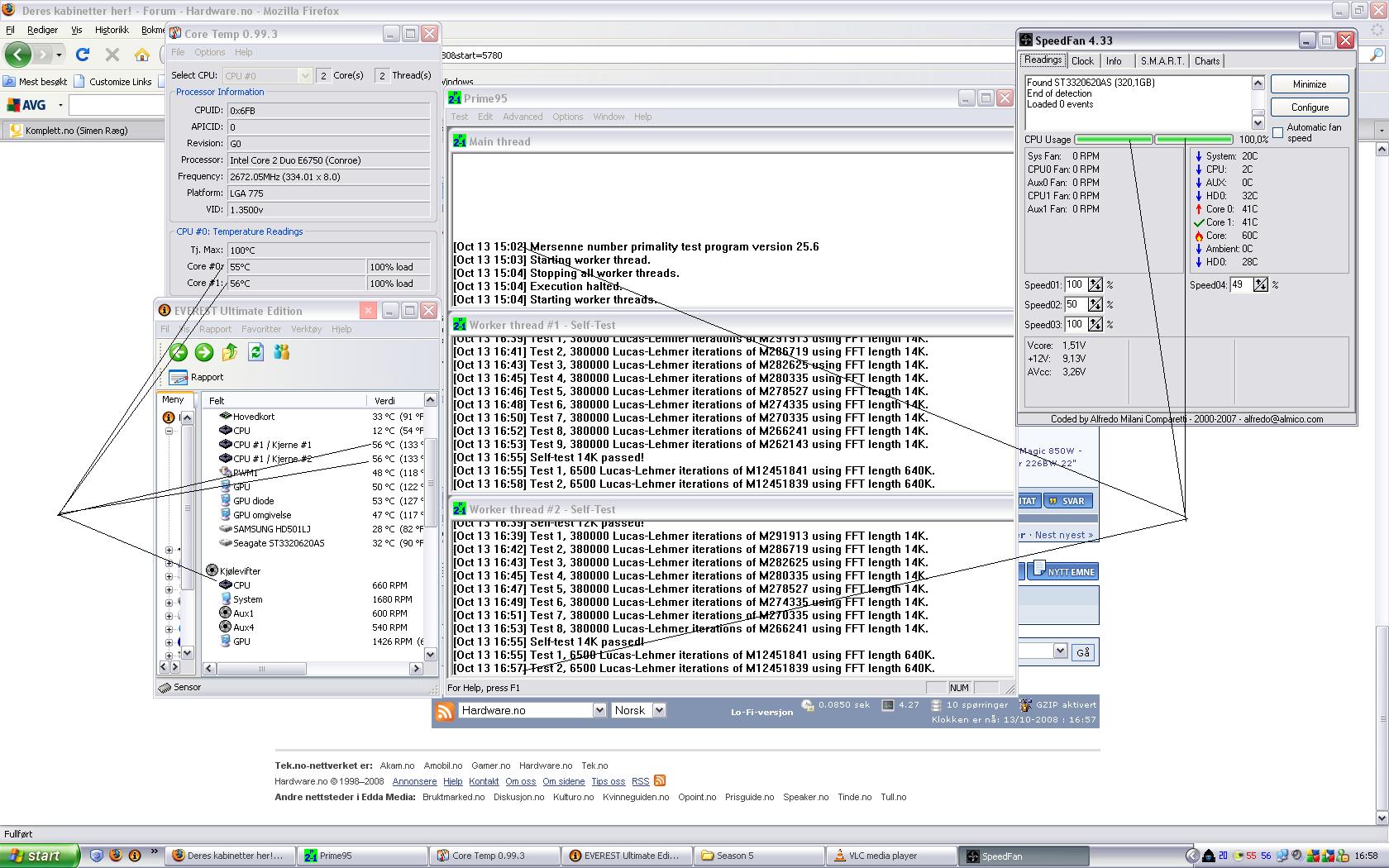Open AVG toolbar dropdown arrow
Image resolution: width=1389 pixels, height=868 pixels.
[x=60, y=105]
